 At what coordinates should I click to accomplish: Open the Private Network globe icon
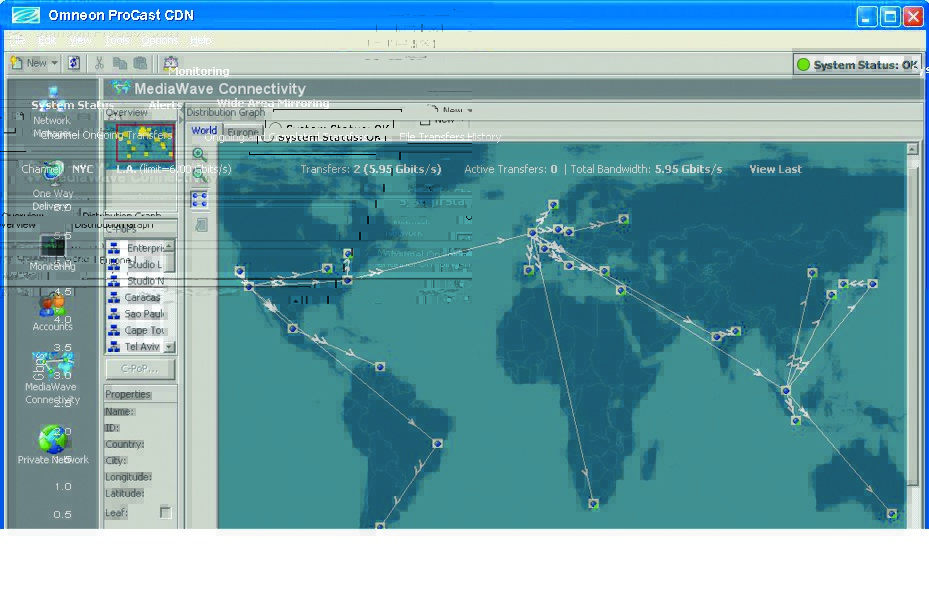tap(52, 438)
